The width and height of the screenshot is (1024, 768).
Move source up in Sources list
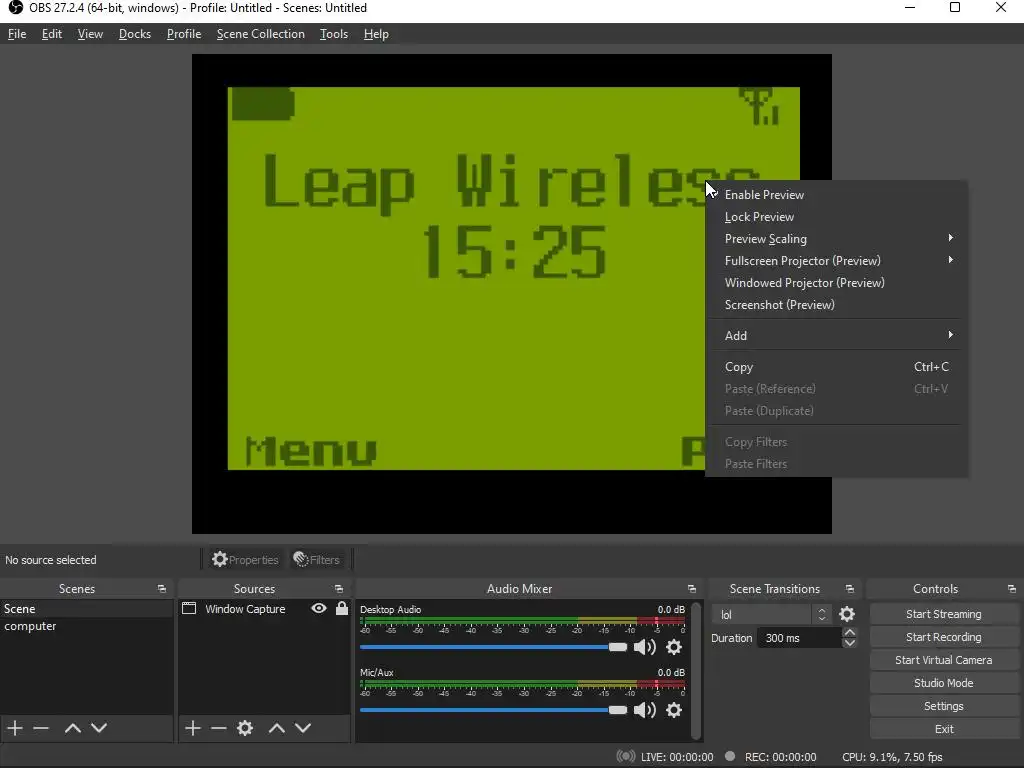point(277,728)
